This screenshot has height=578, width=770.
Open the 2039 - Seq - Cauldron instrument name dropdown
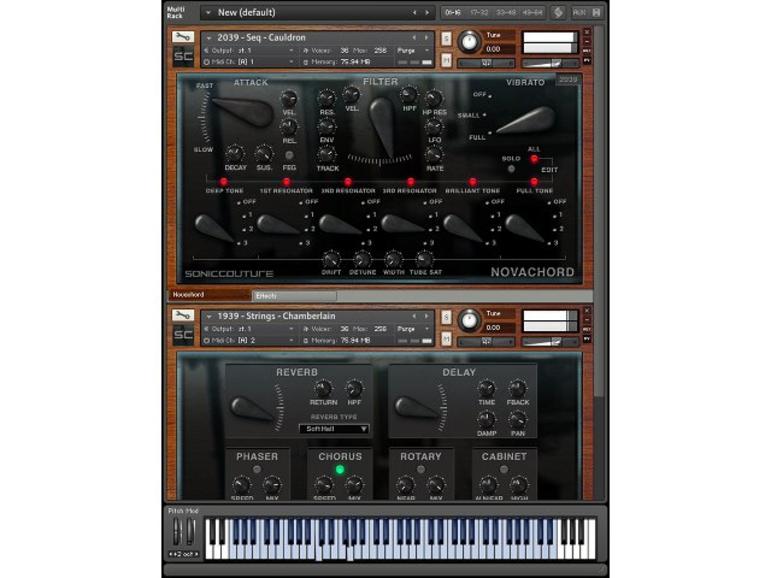point(209,38)
